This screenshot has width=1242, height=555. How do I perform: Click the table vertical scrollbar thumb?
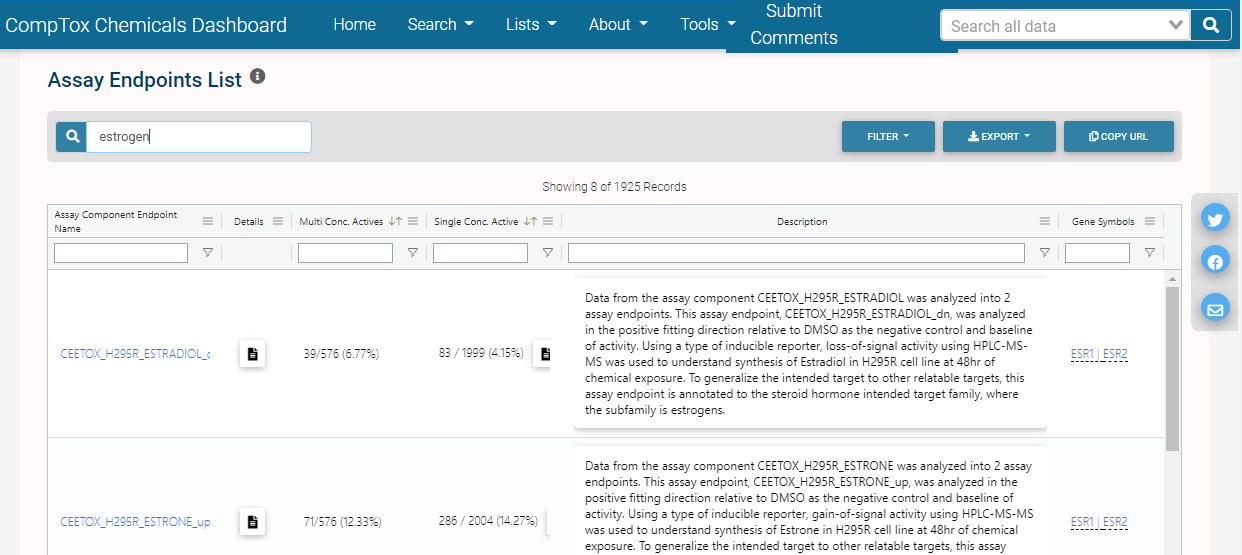click(x=1173, y=367)
